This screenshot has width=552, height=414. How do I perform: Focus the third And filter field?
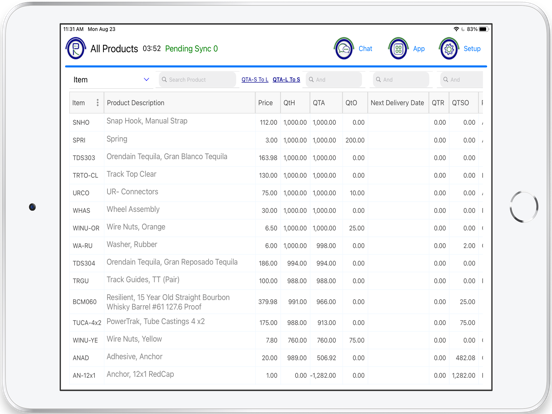tap(462, 80)
